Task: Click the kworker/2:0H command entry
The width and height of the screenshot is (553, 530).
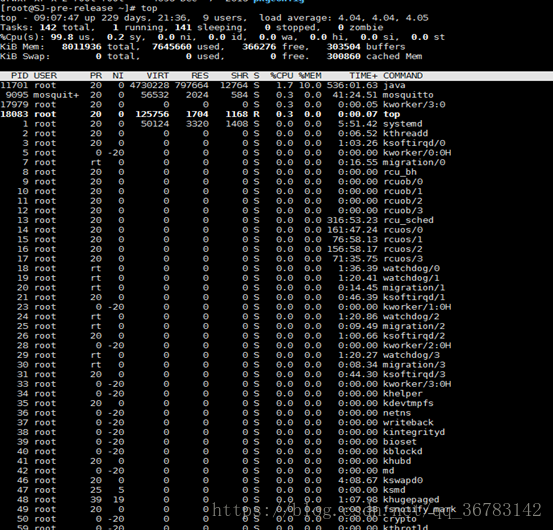Action: pos(417,346)
